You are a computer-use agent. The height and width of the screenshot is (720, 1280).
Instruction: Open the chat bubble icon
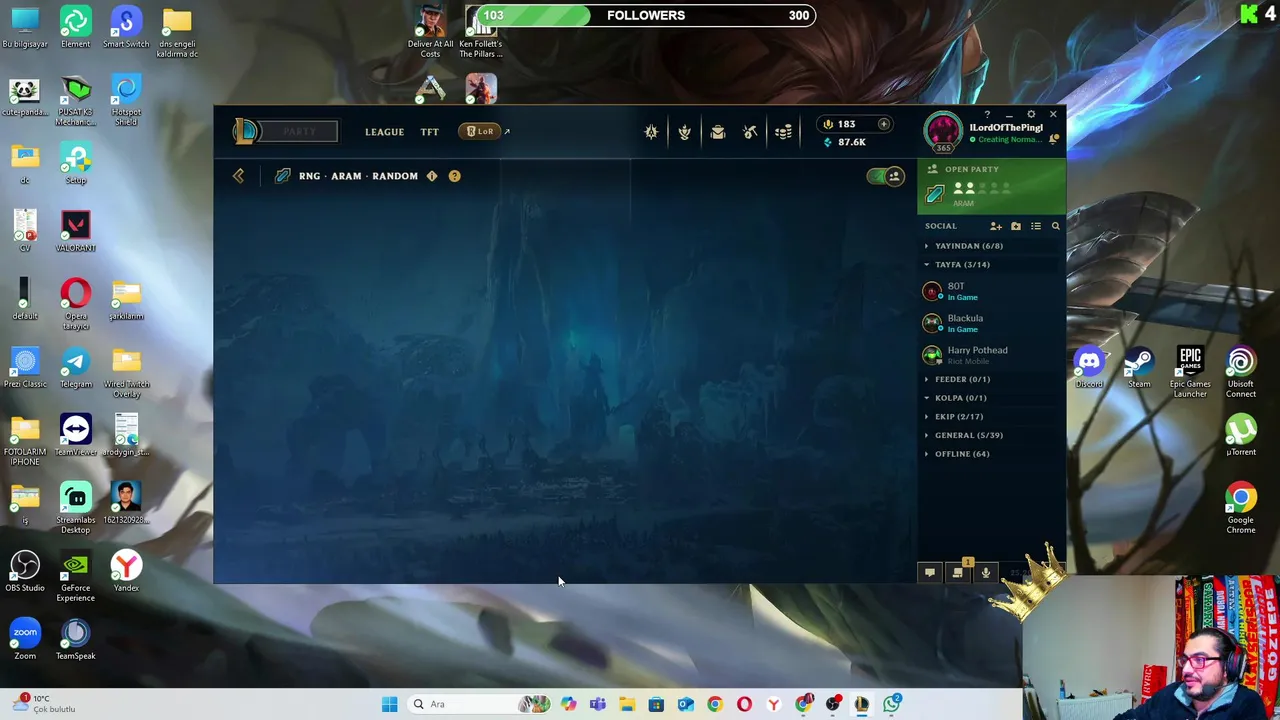click(x=929, y=573)
